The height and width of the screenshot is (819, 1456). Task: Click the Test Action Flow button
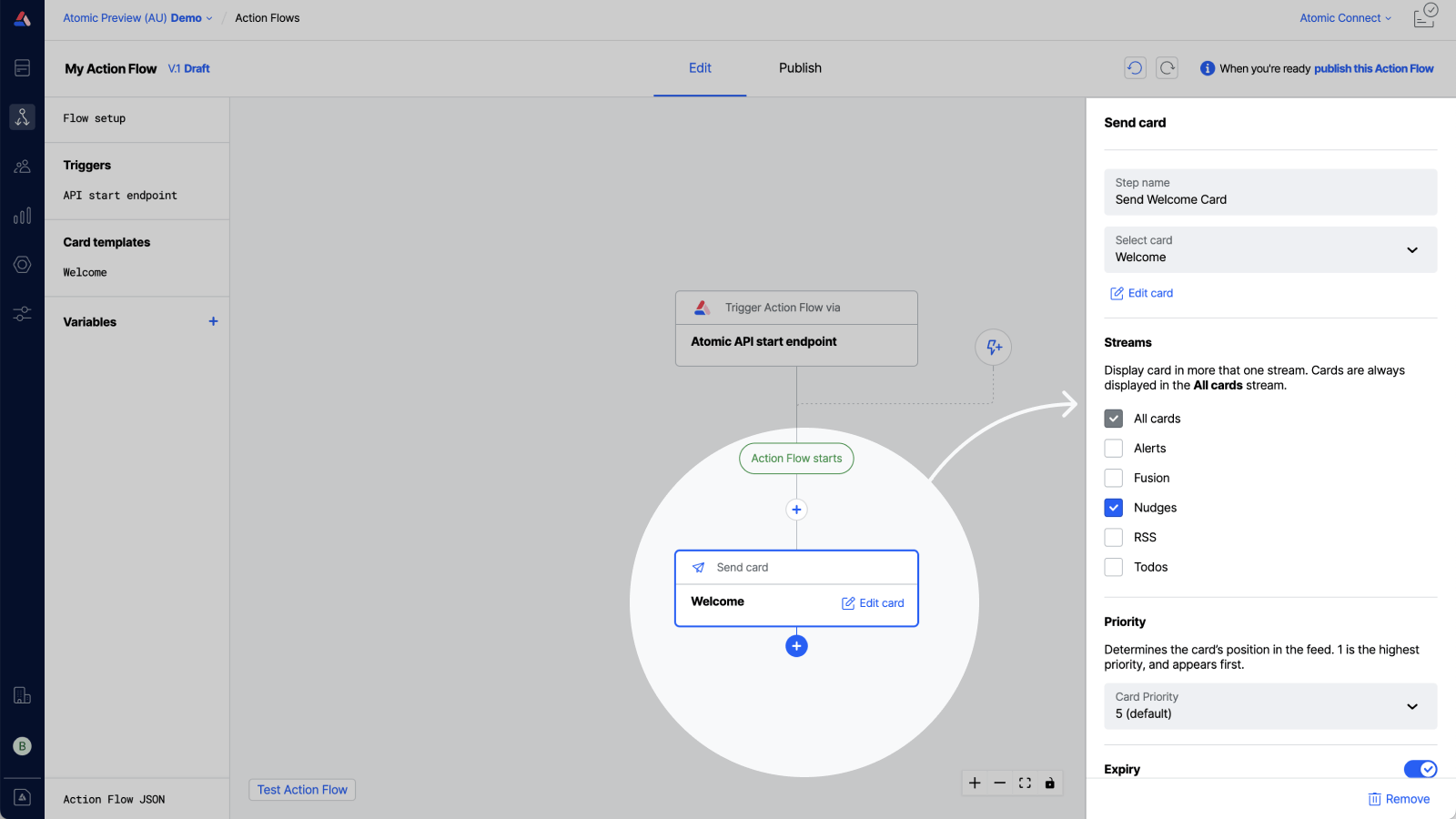click(302, 790)
